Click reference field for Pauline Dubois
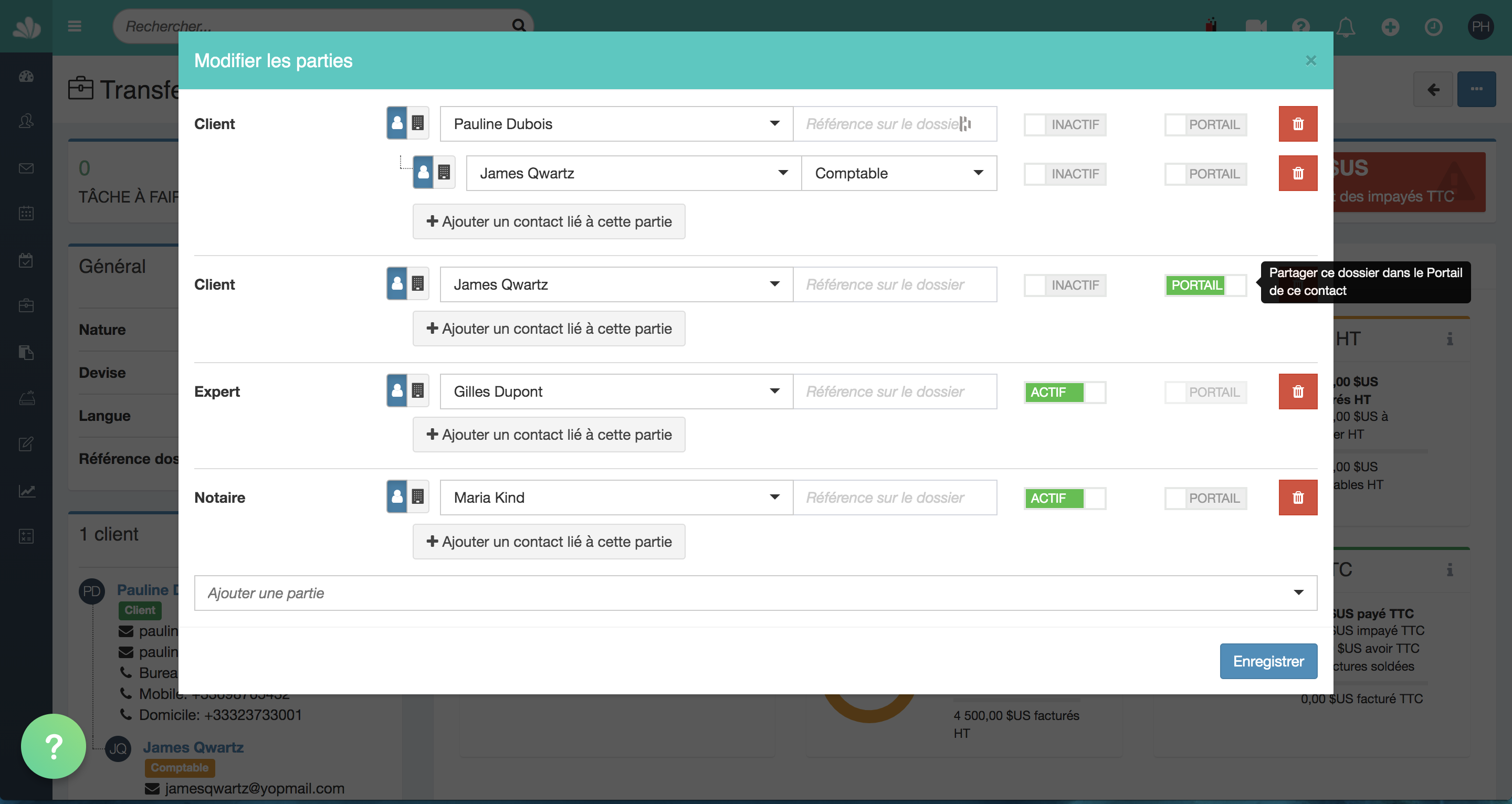This screenshot has width=1512, height=804. pyautogui.click(x=895, y=124)
